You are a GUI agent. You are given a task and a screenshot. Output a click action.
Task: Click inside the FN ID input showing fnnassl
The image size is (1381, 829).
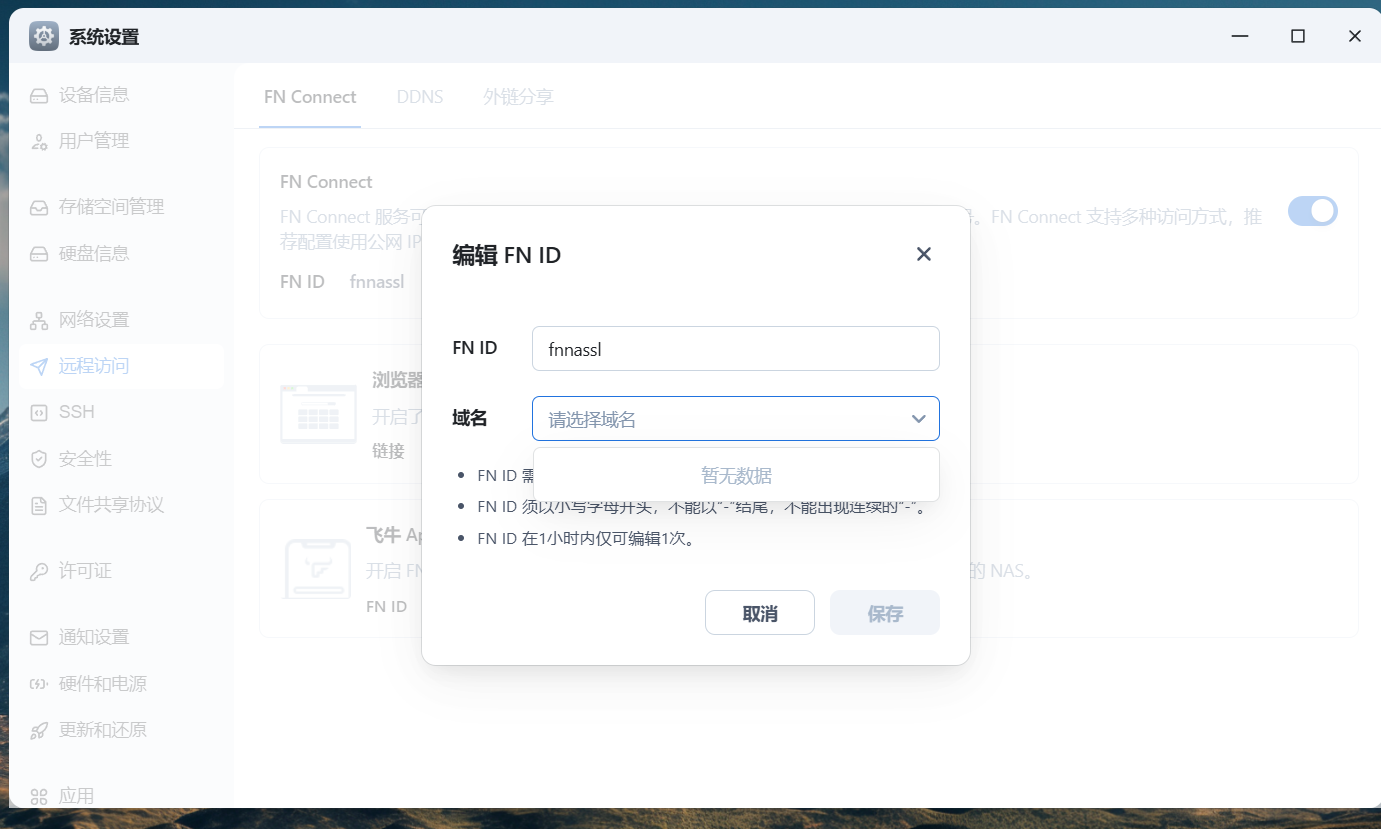(x=735, y=348)
